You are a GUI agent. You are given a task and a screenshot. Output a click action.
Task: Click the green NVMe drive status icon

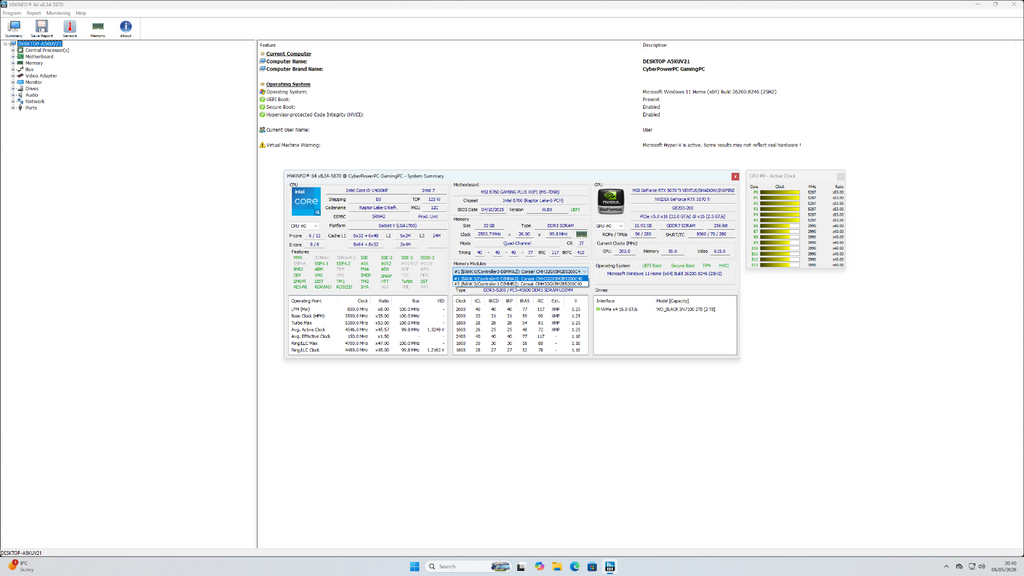(598, 309)
